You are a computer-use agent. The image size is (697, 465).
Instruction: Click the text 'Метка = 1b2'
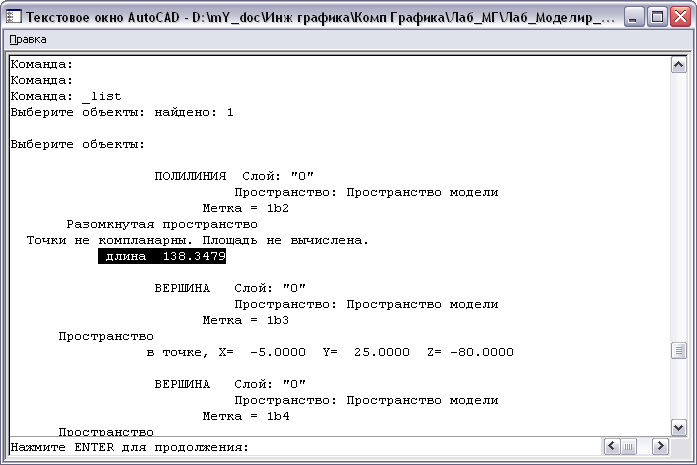point(245,208)
